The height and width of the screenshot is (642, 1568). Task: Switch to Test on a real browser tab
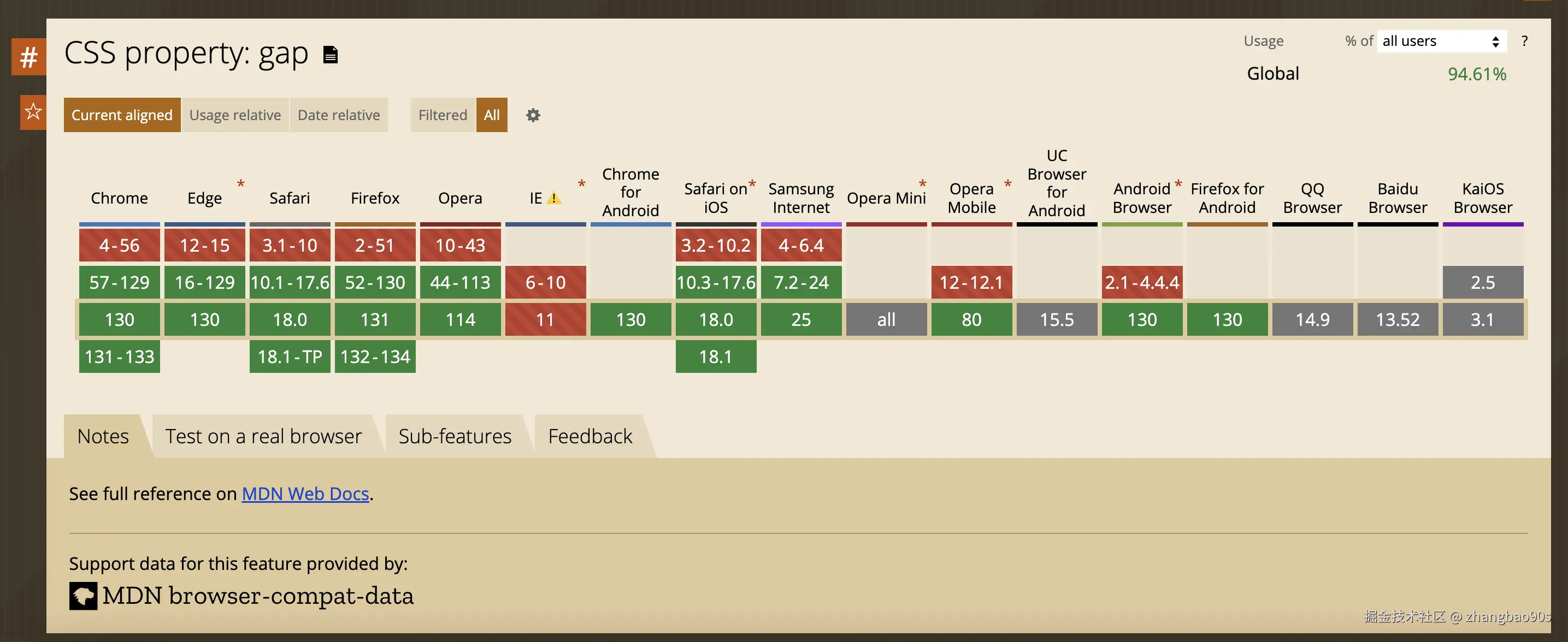[263, 436]
